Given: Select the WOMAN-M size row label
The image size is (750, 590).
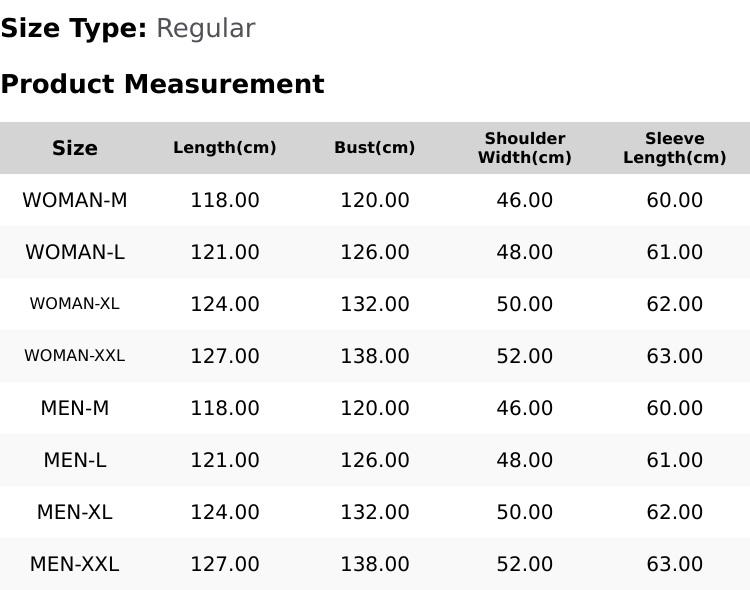Looking at the screenshot, I should click(x=75, y=200).
